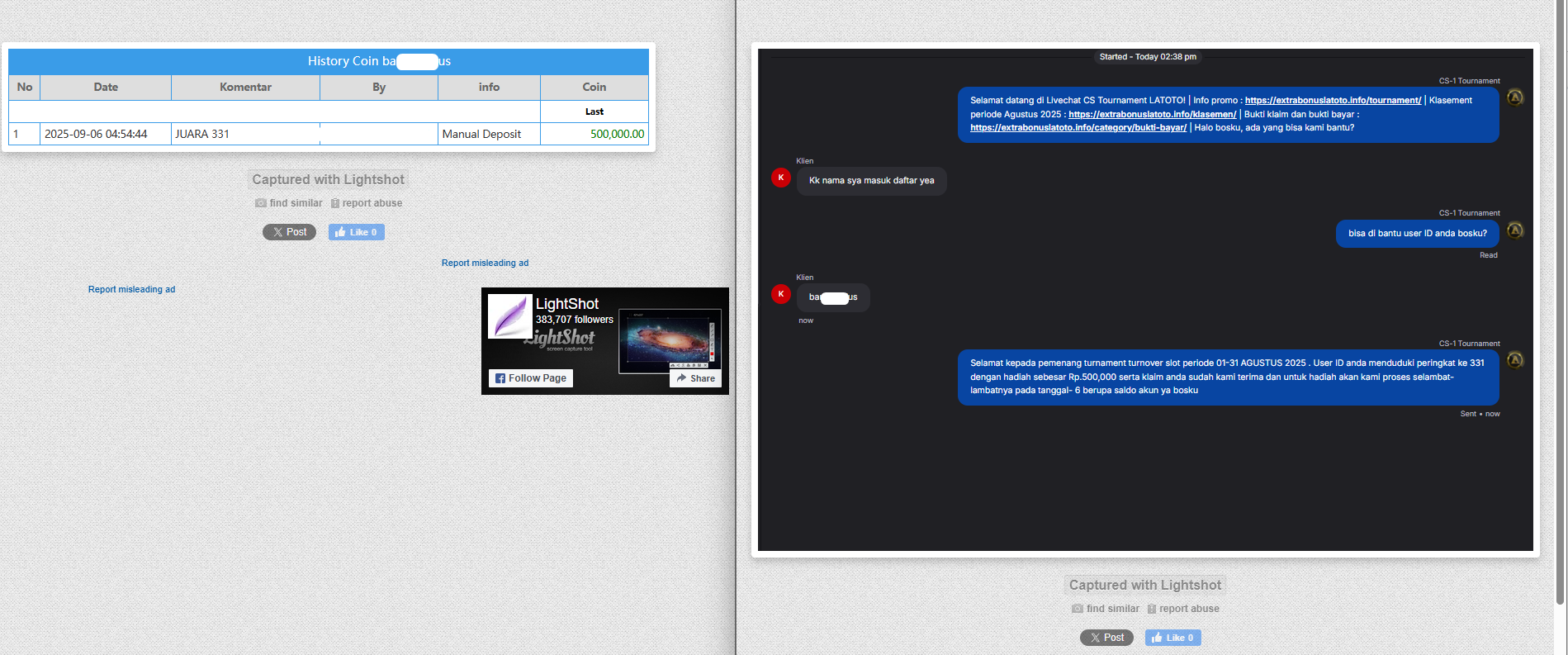Click Facebook Like button in right pane

(1173, 638)
